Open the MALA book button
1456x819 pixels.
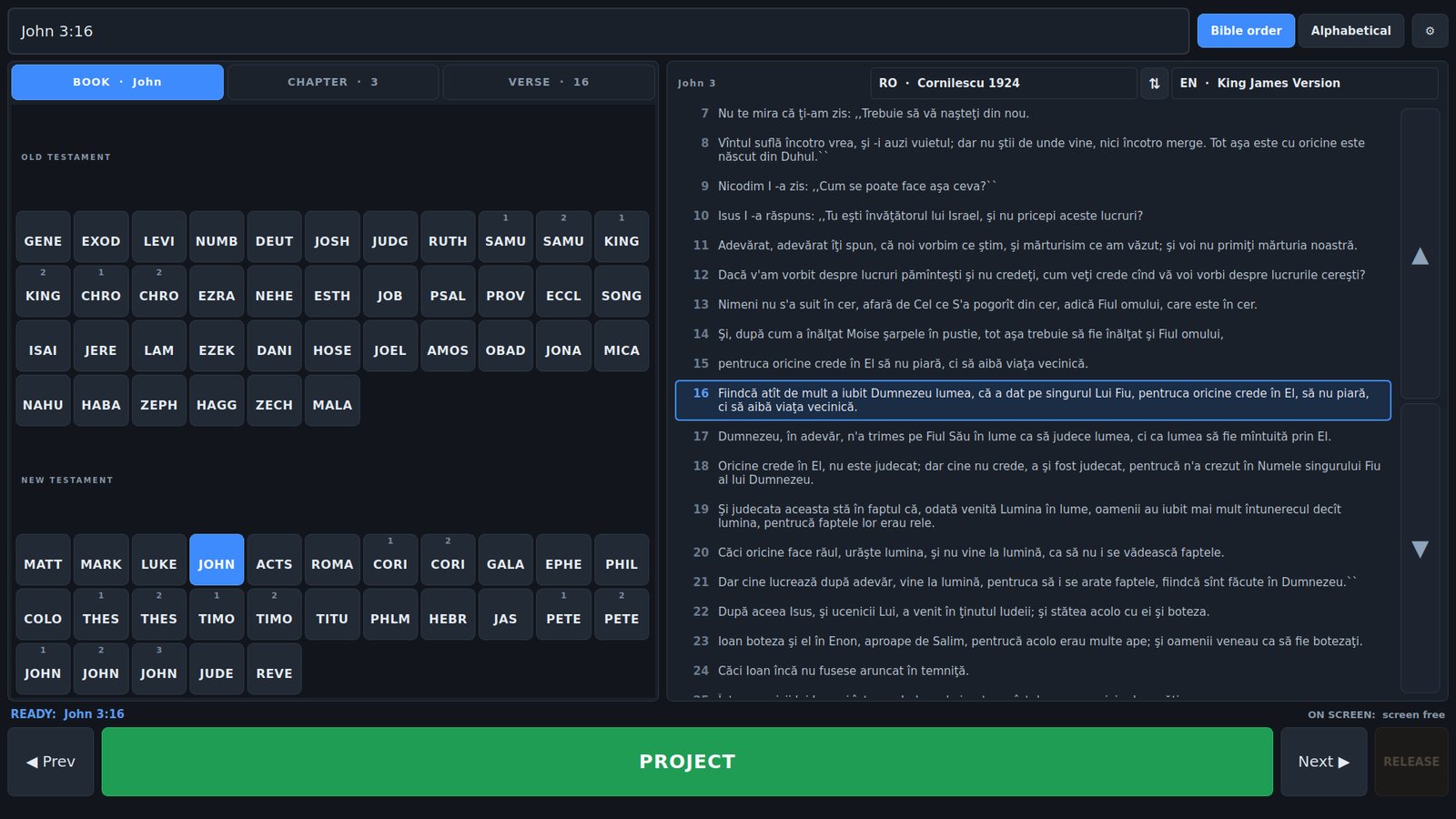[x=332, y=400]
